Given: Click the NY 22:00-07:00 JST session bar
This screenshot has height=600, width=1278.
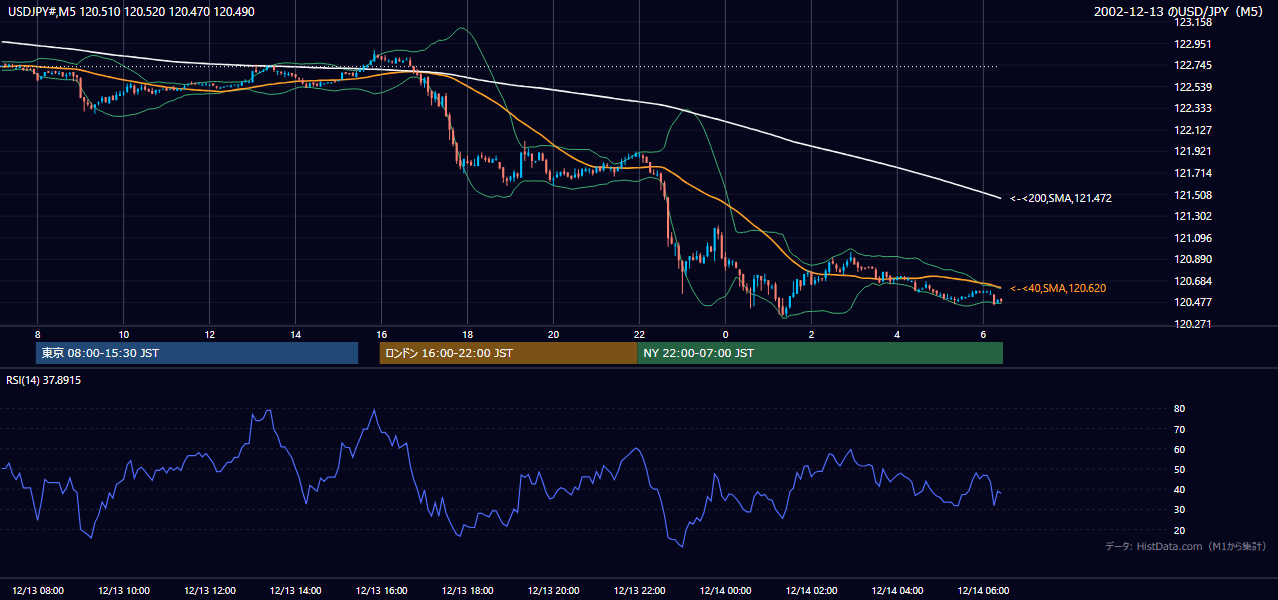Looking at the screenshot, I should tap(820, 353).
